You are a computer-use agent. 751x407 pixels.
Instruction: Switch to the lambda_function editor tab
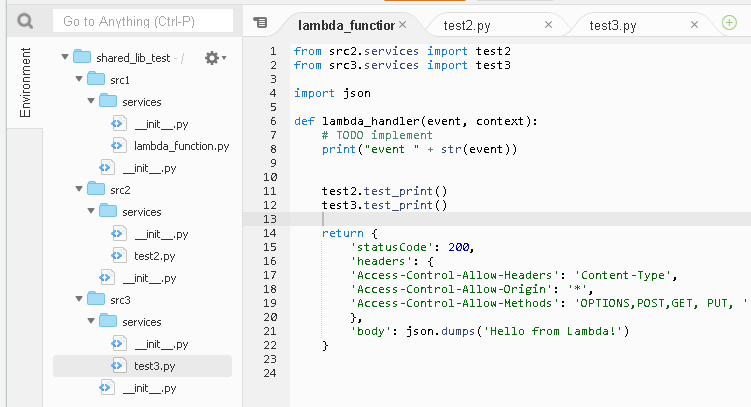(346, 25)
